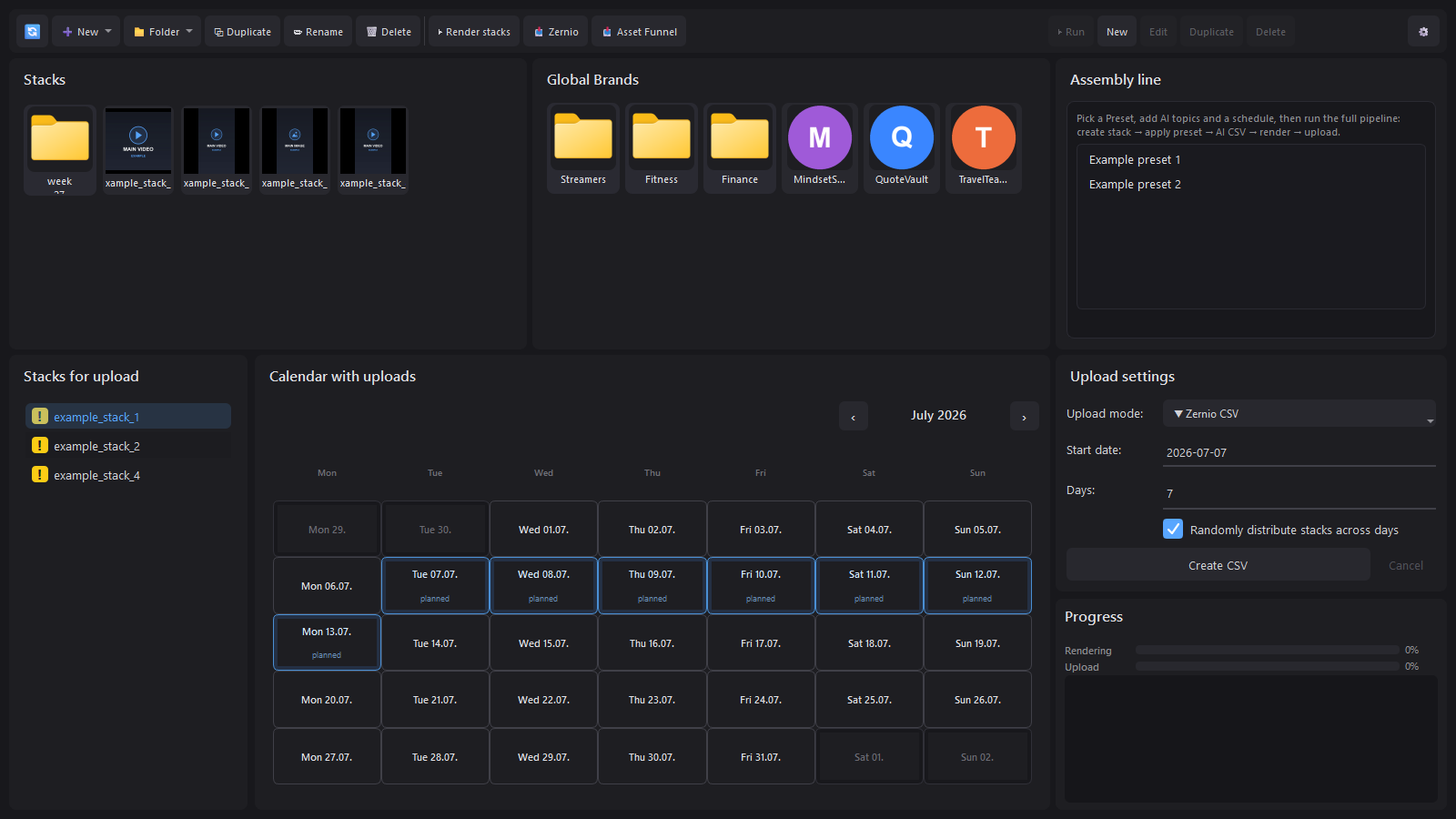
Task: Open the Fitness brand folder
Action: tap(662, 147)
